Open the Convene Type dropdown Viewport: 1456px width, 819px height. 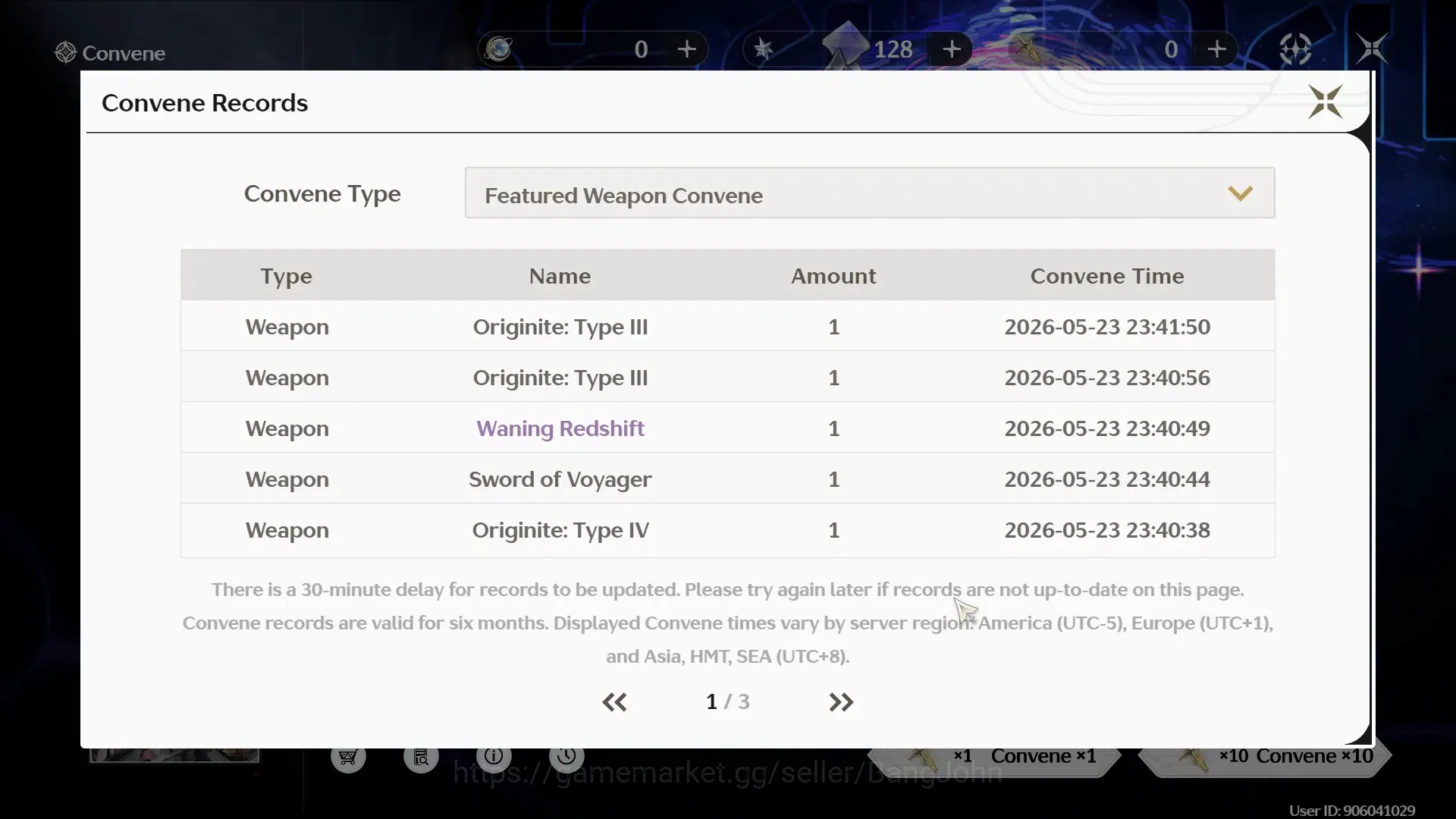[x=870, y=193]
